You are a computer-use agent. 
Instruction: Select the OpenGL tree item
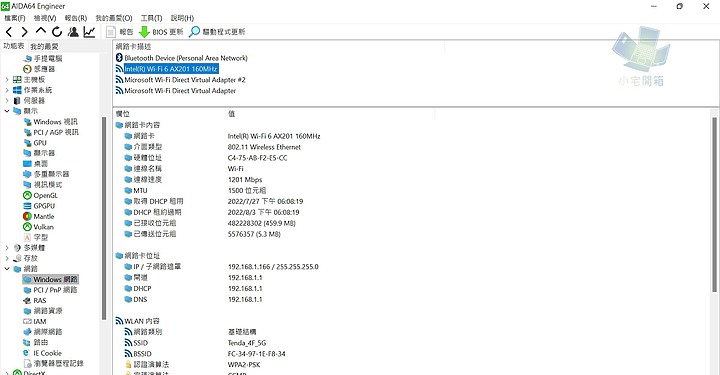40,195
